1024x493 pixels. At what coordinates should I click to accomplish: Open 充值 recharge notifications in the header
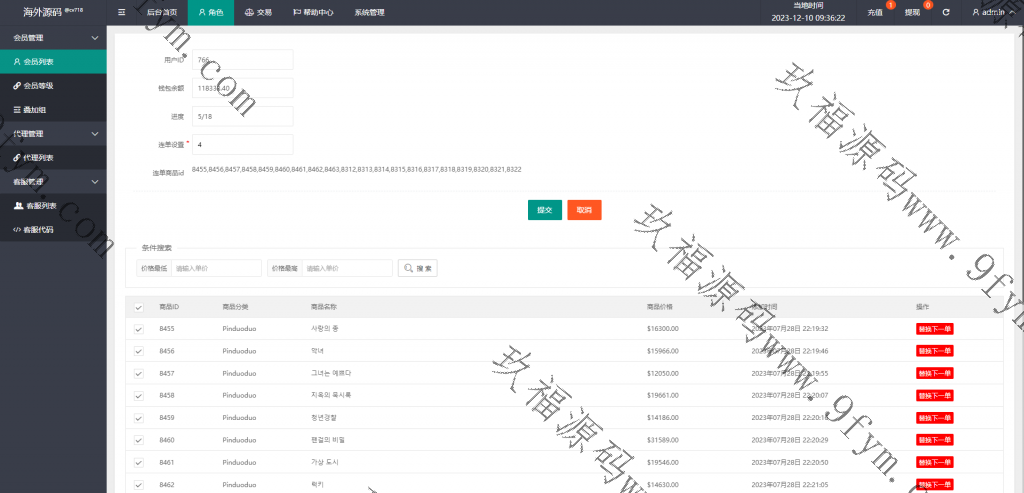coord(875,13)
